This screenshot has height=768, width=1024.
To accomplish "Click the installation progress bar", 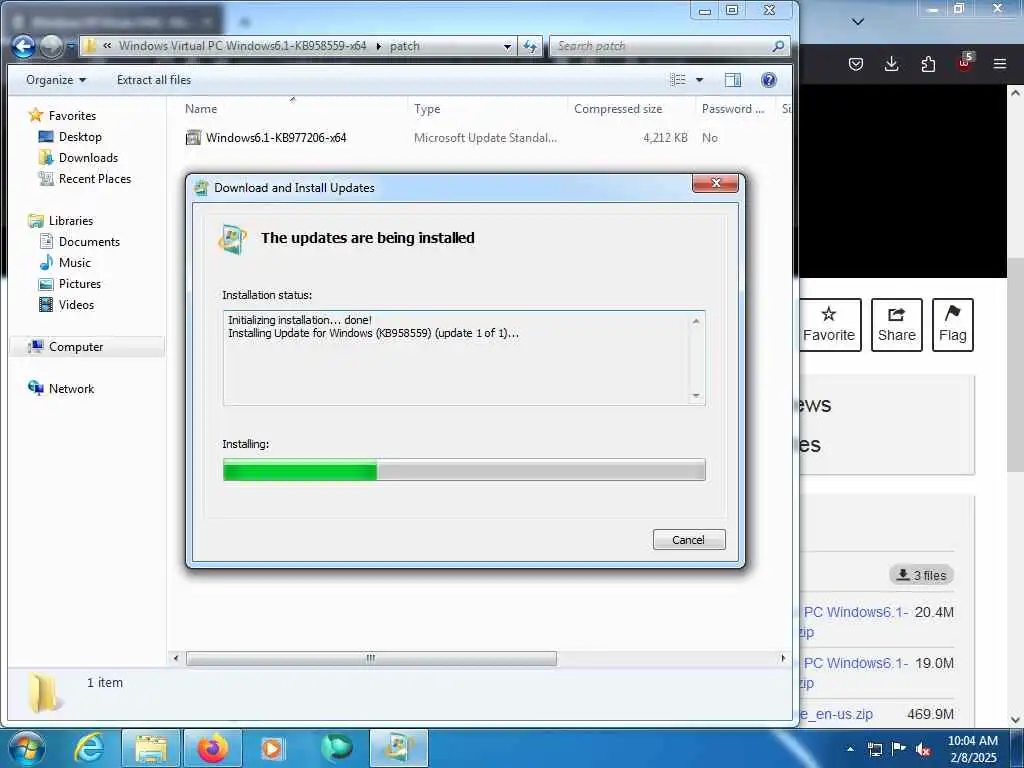I will [464, 470].
